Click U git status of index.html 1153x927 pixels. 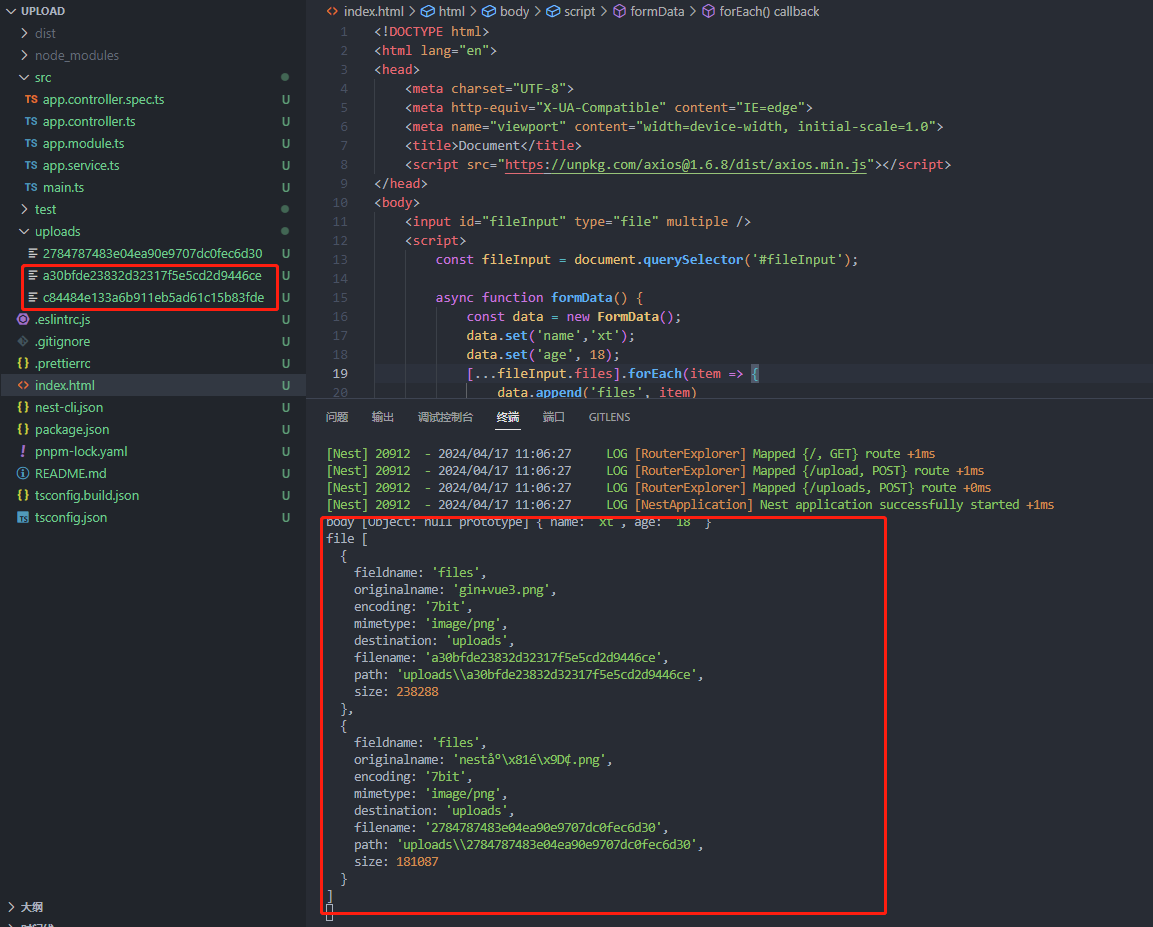(286, 385)
